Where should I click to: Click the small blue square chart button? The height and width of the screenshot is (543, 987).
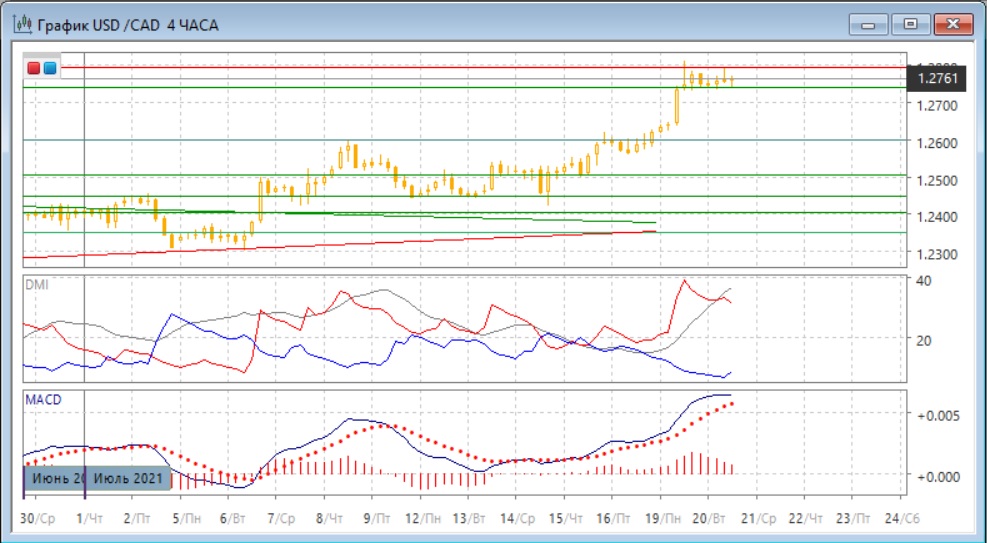(50, 68)
